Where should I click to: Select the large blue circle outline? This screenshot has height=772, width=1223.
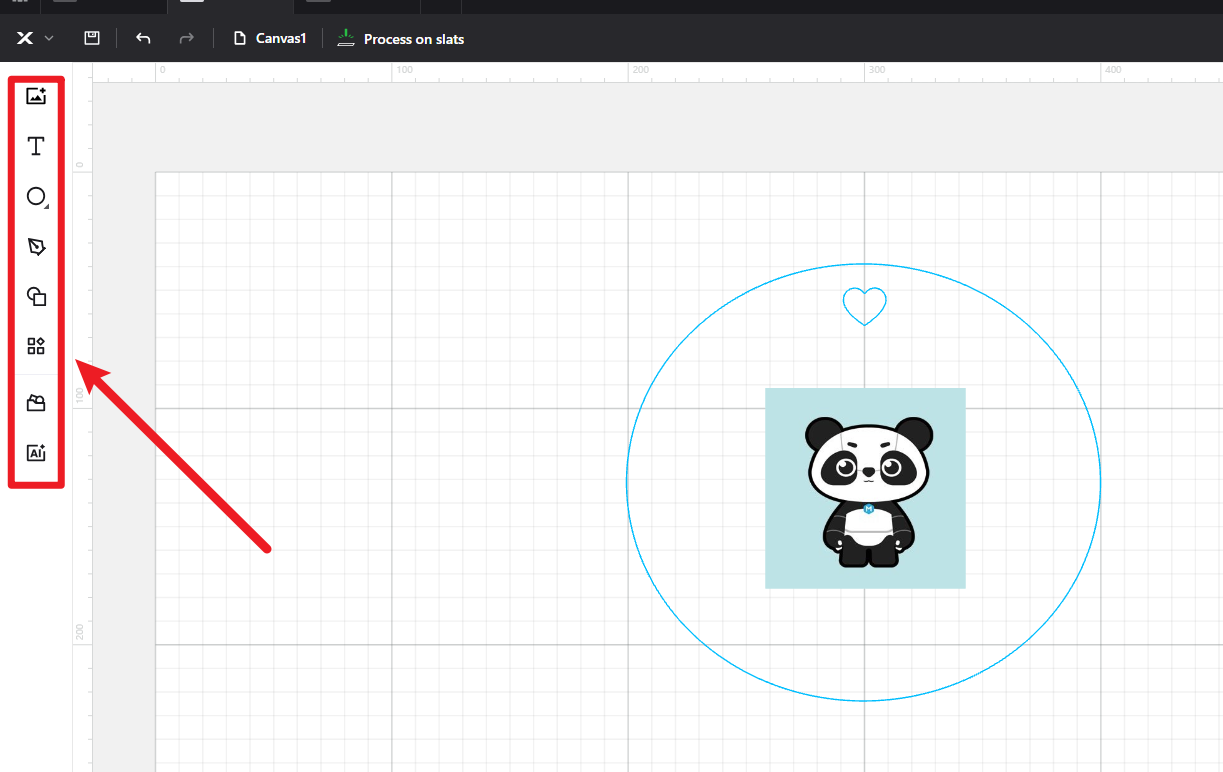pyautogui.click(x=627, y=482)
